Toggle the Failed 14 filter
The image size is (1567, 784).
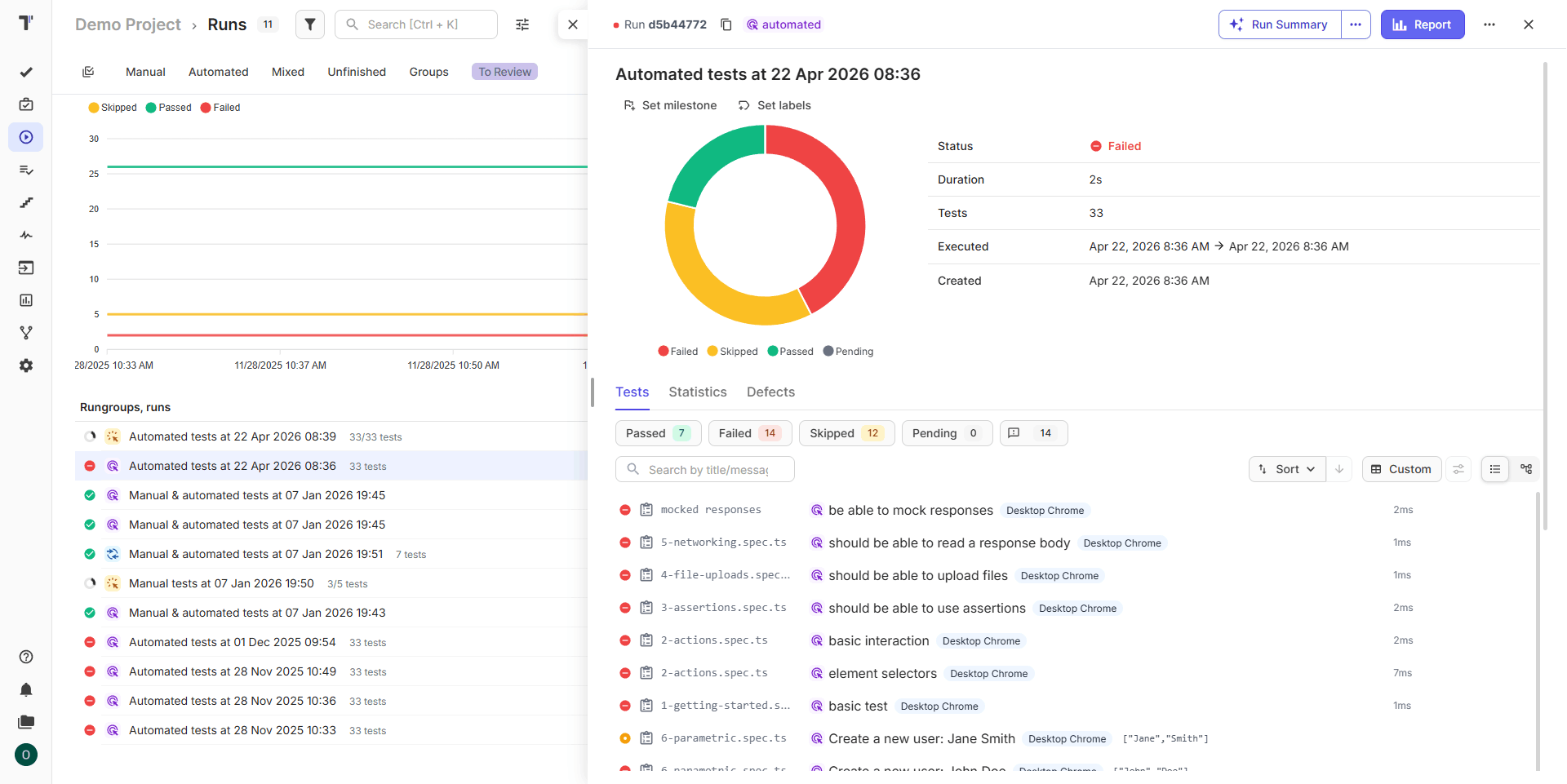point(750,433)
